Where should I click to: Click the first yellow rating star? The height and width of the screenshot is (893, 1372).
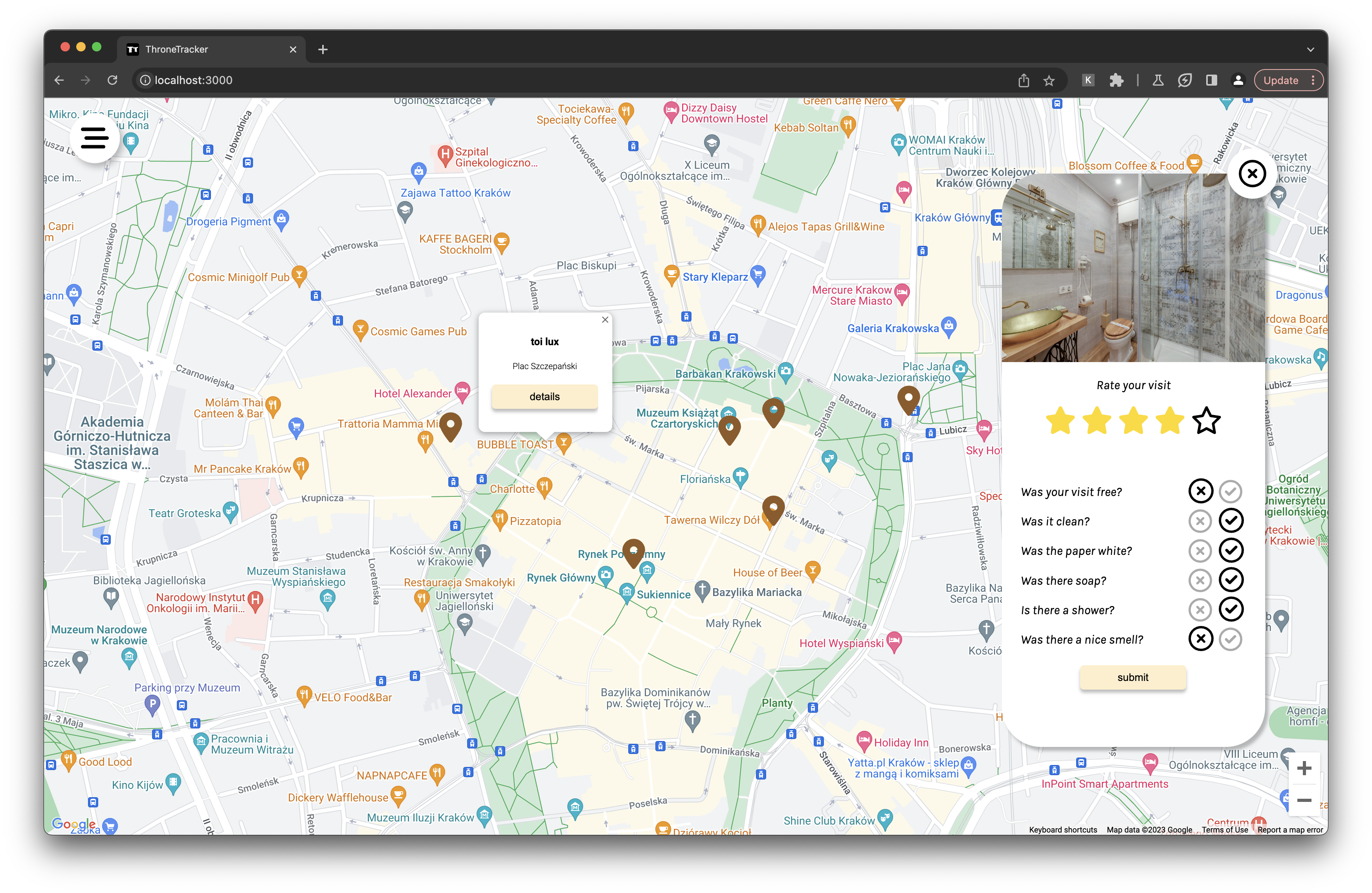[1060, 421]
